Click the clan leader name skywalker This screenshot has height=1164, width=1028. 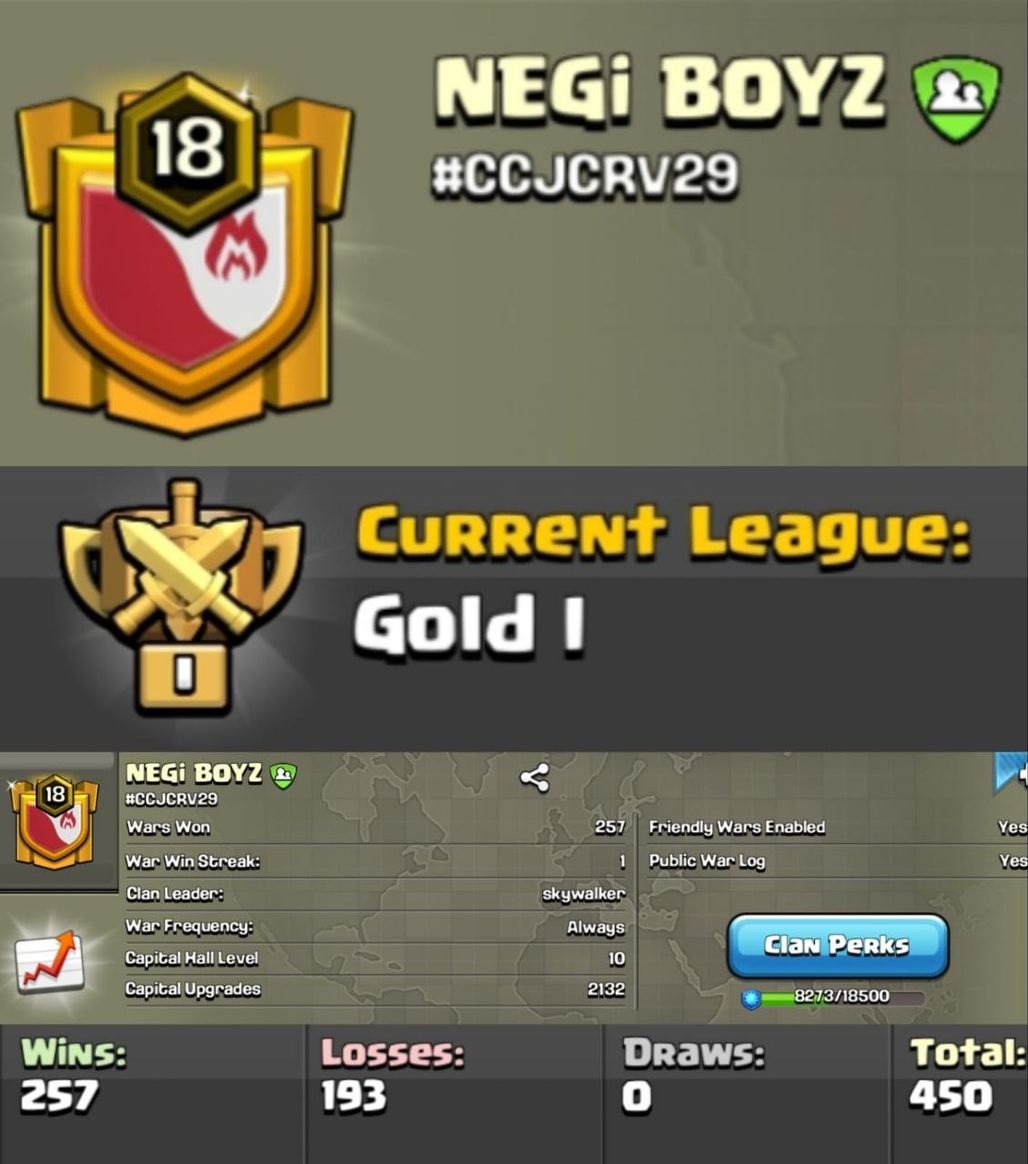[x=583, y=893]
